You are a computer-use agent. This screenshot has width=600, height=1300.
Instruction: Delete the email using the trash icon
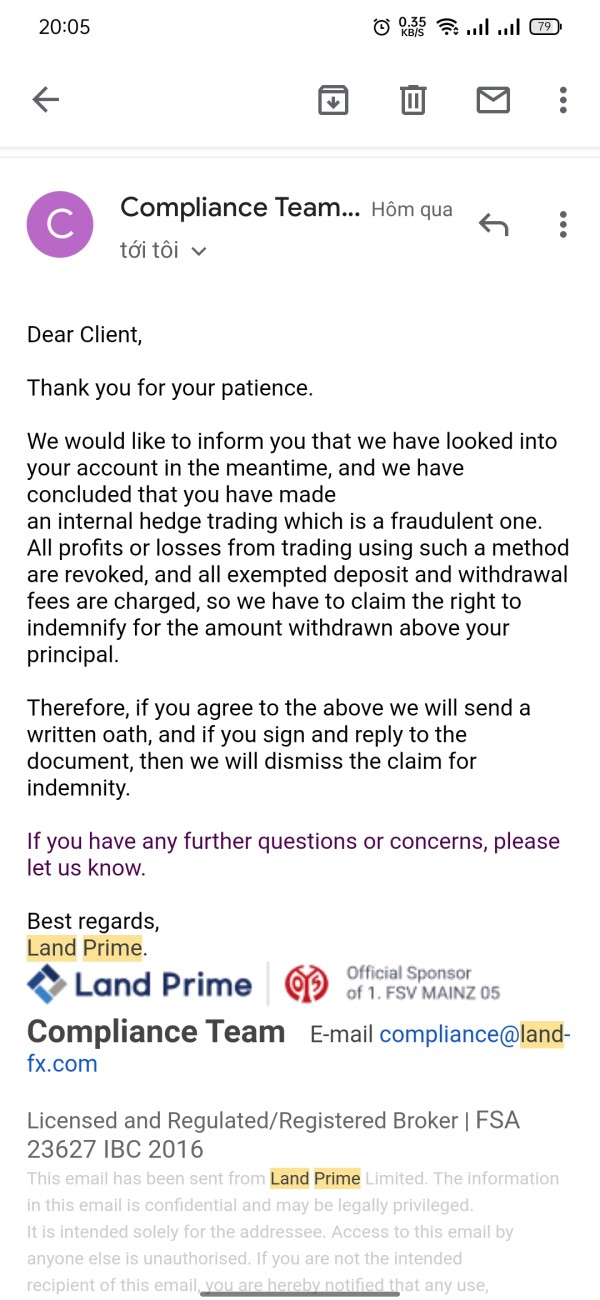tap(413, 99)
